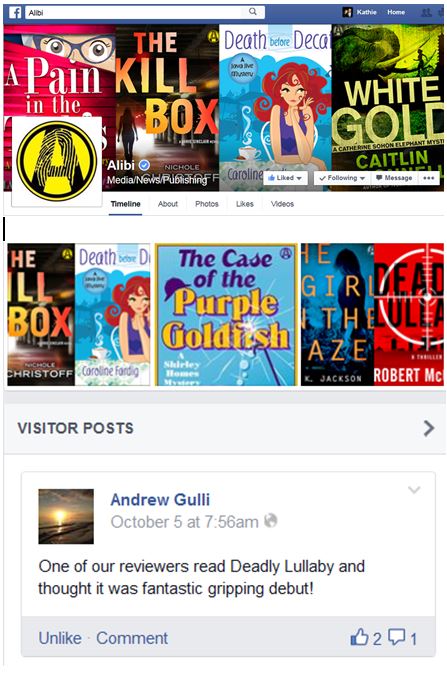The width and height of the screenshot is (447, 675).
Task: Unlike Andrew Gulli's post
Action: click(x=60, y=638)
